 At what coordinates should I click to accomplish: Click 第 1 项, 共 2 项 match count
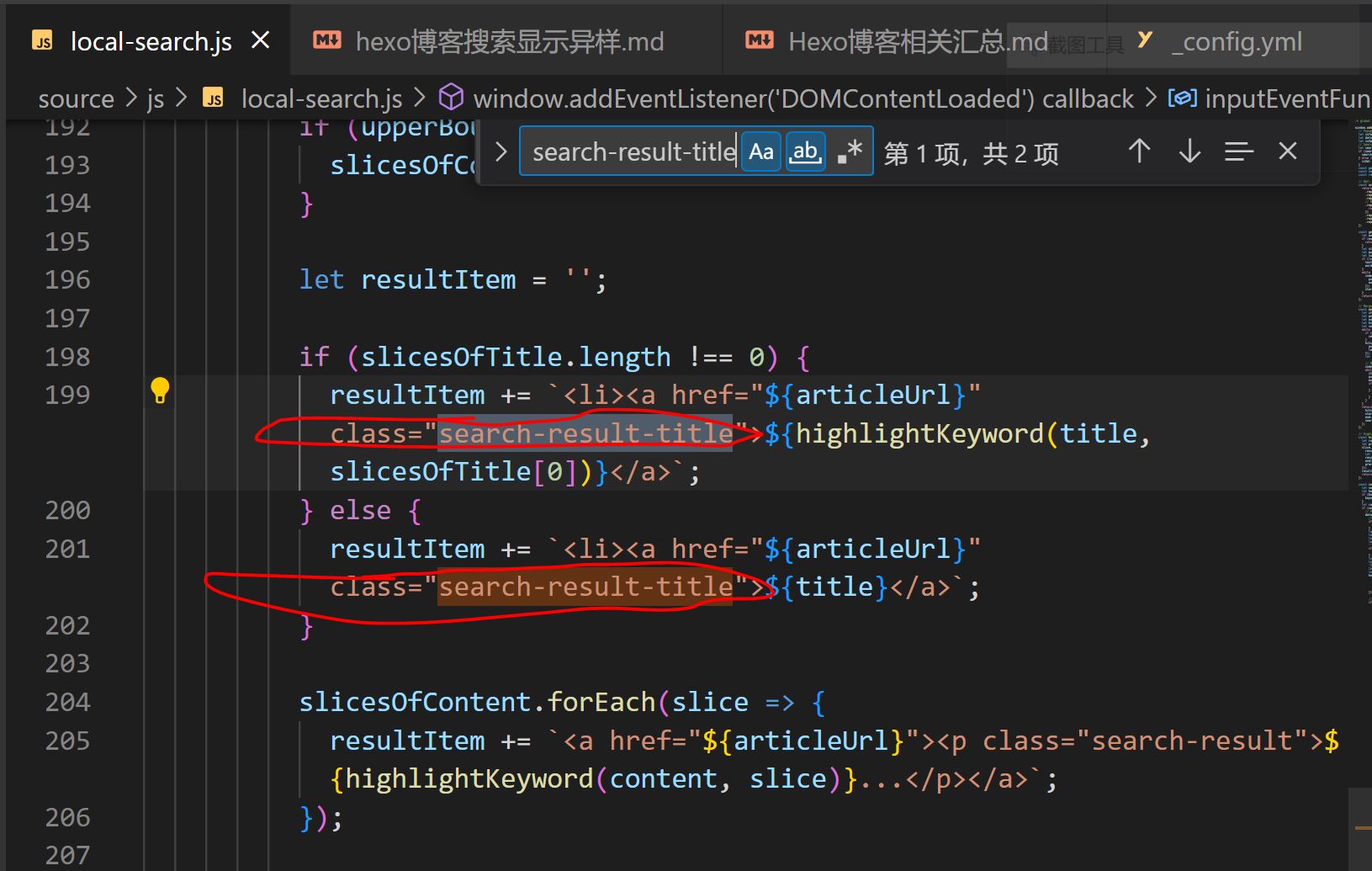971,154
